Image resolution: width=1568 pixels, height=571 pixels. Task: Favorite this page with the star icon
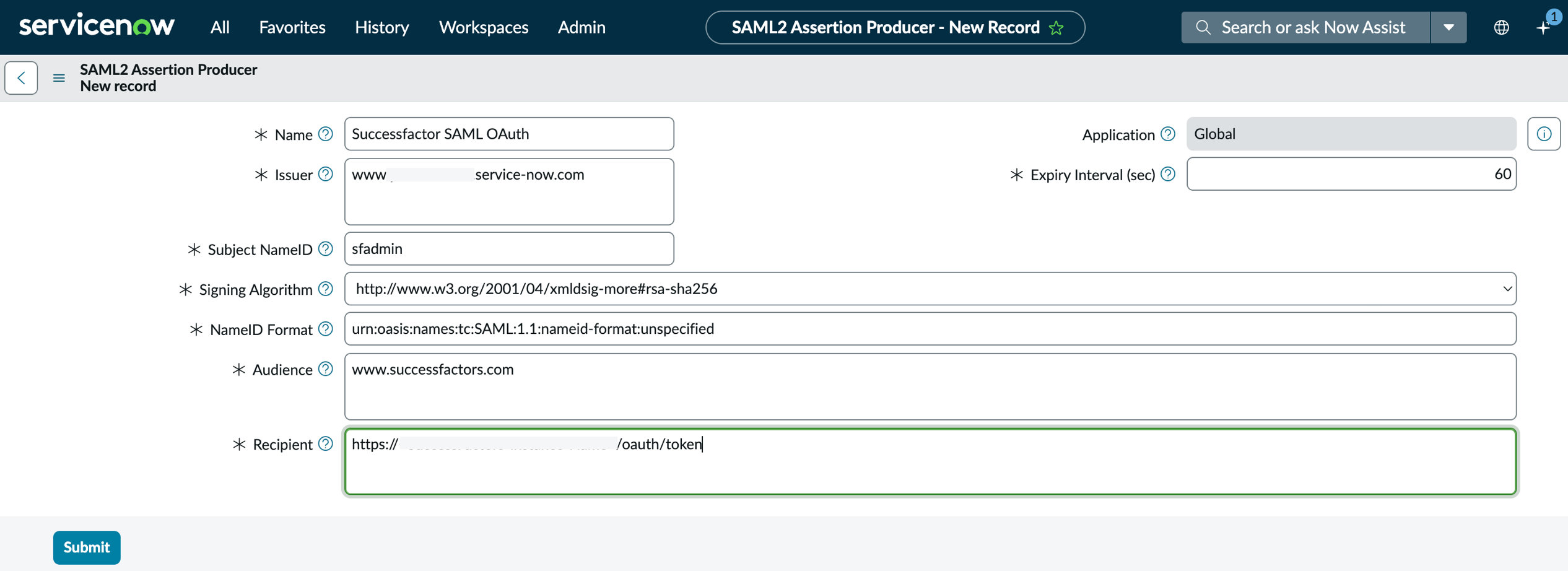1056,28
